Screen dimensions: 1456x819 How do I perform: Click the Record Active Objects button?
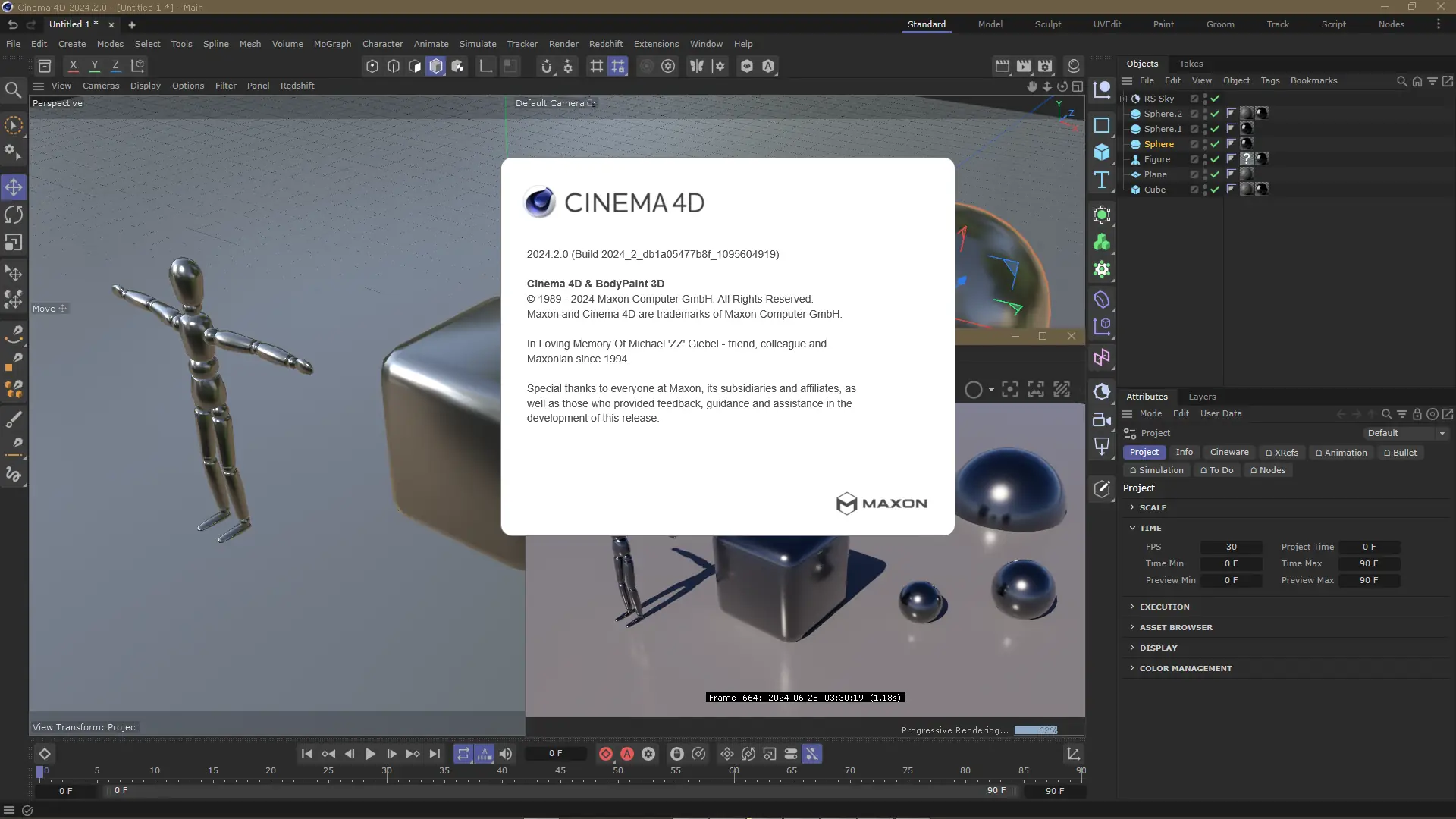coord(606,754)
